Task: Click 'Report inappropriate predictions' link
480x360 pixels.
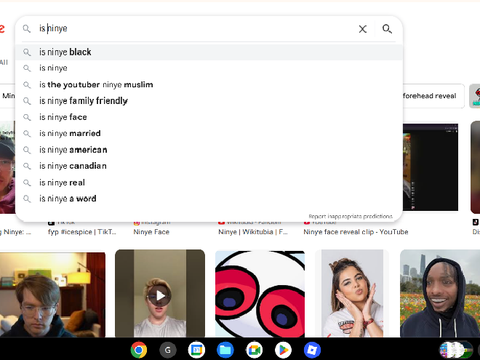Action: (x=350, y=216)
